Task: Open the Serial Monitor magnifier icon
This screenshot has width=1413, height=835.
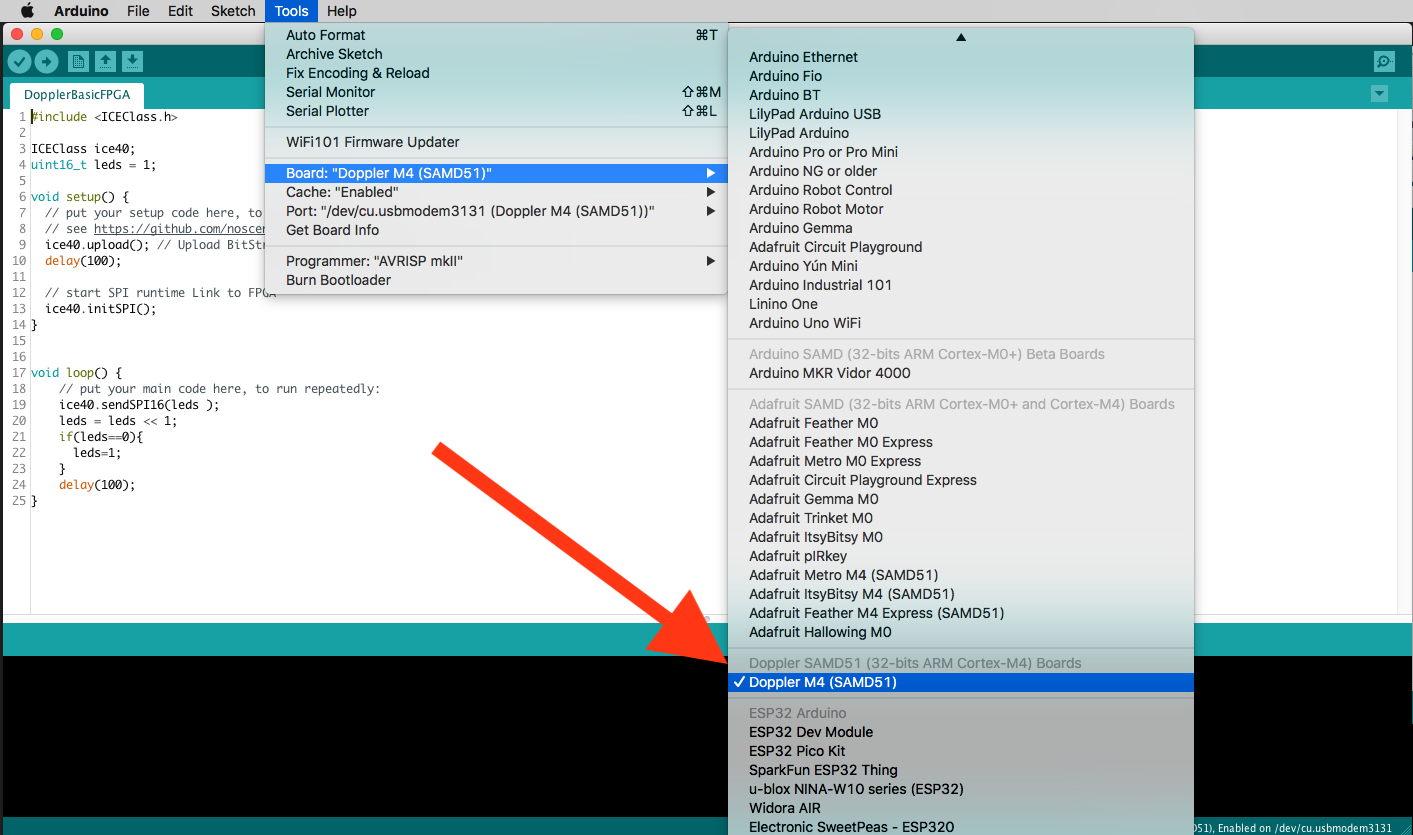Action: pyautogui.click(x=1384, y=62)
